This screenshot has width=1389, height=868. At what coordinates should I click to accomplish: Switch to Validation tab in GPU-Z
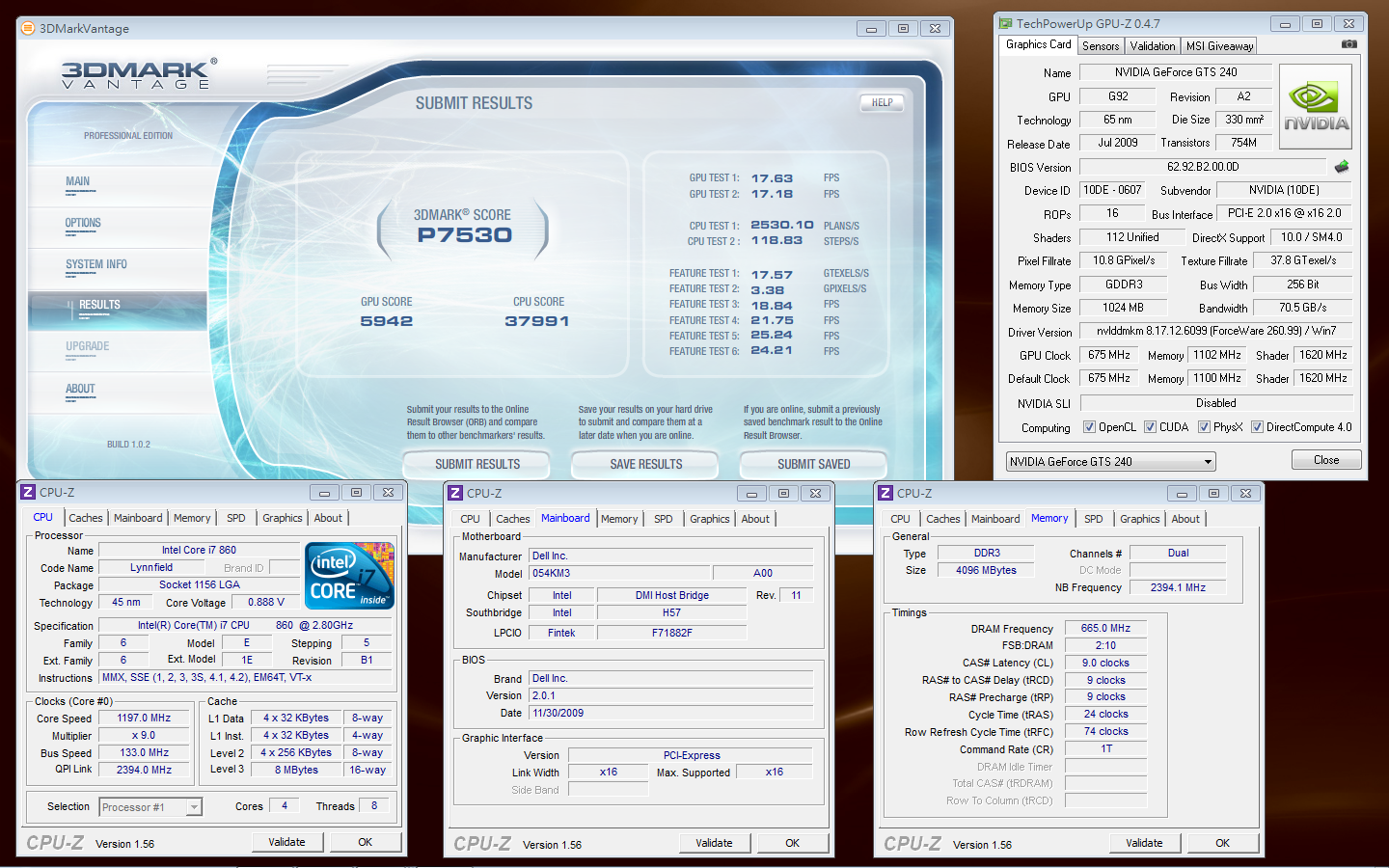click(1153, 46)
